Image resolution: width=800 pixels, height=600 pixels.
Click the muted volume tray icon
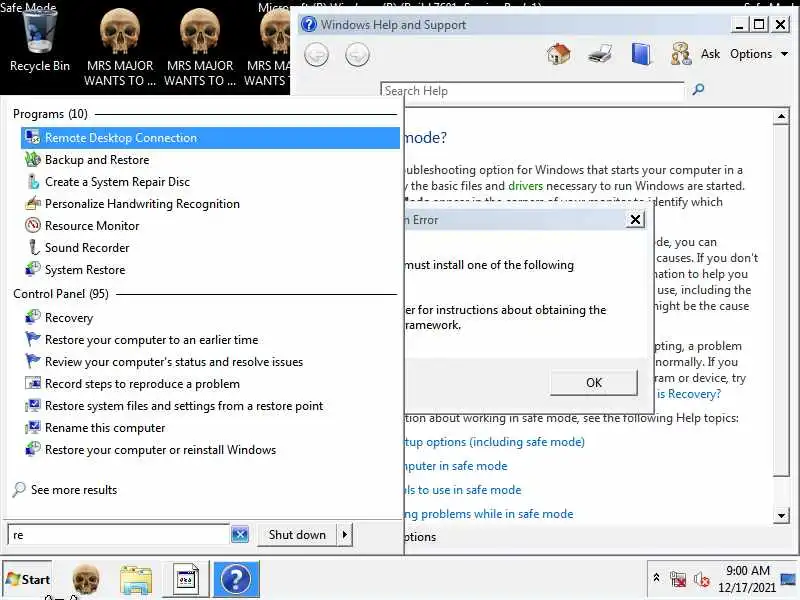click(x=702, y=580)
